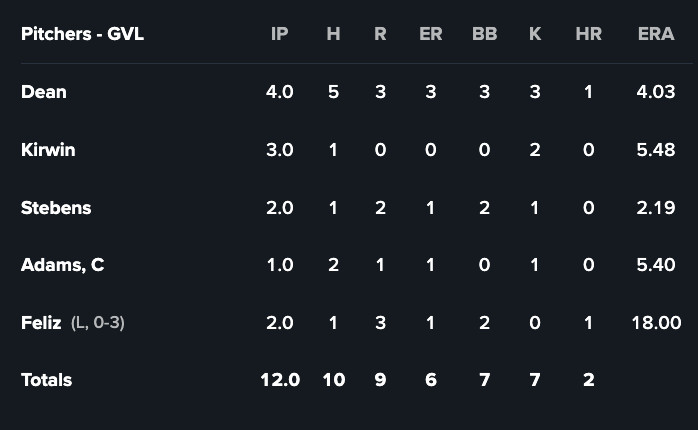Click Dean's ERA value 4.03
This screenshot has height=430, width=698.
pyautogui.click(x=656, y=92)
